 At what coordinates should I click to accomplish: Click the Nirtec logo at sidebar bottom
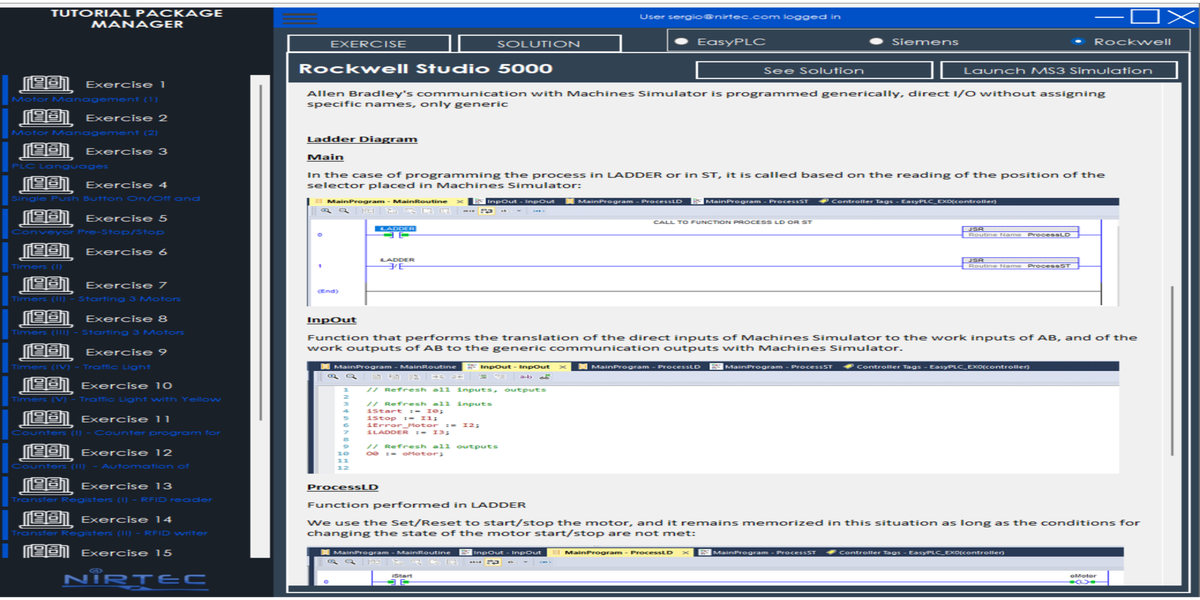pyautogui.click(x=135, y=580)
